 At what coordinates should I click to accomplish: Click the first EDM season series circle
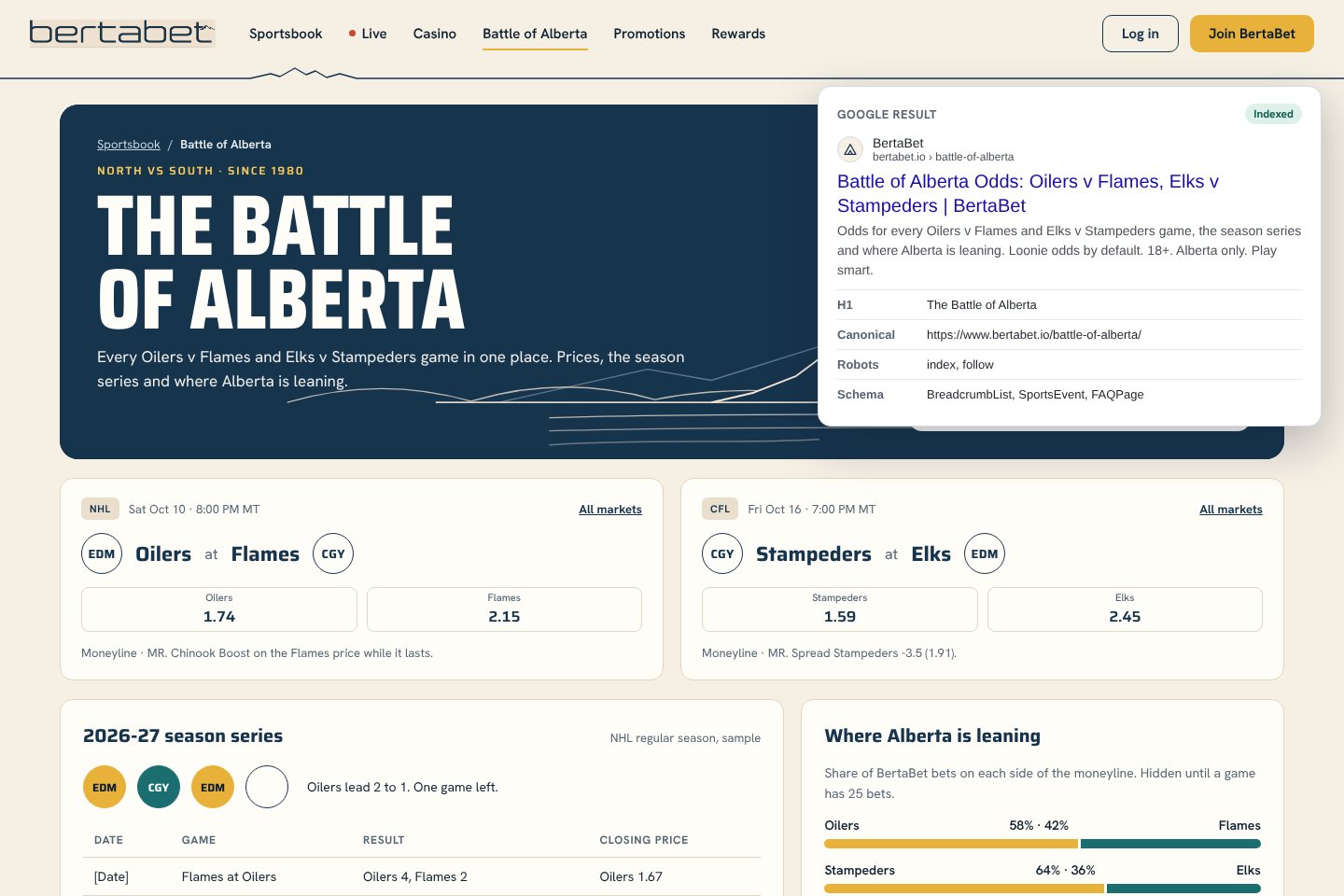[105, 787]
